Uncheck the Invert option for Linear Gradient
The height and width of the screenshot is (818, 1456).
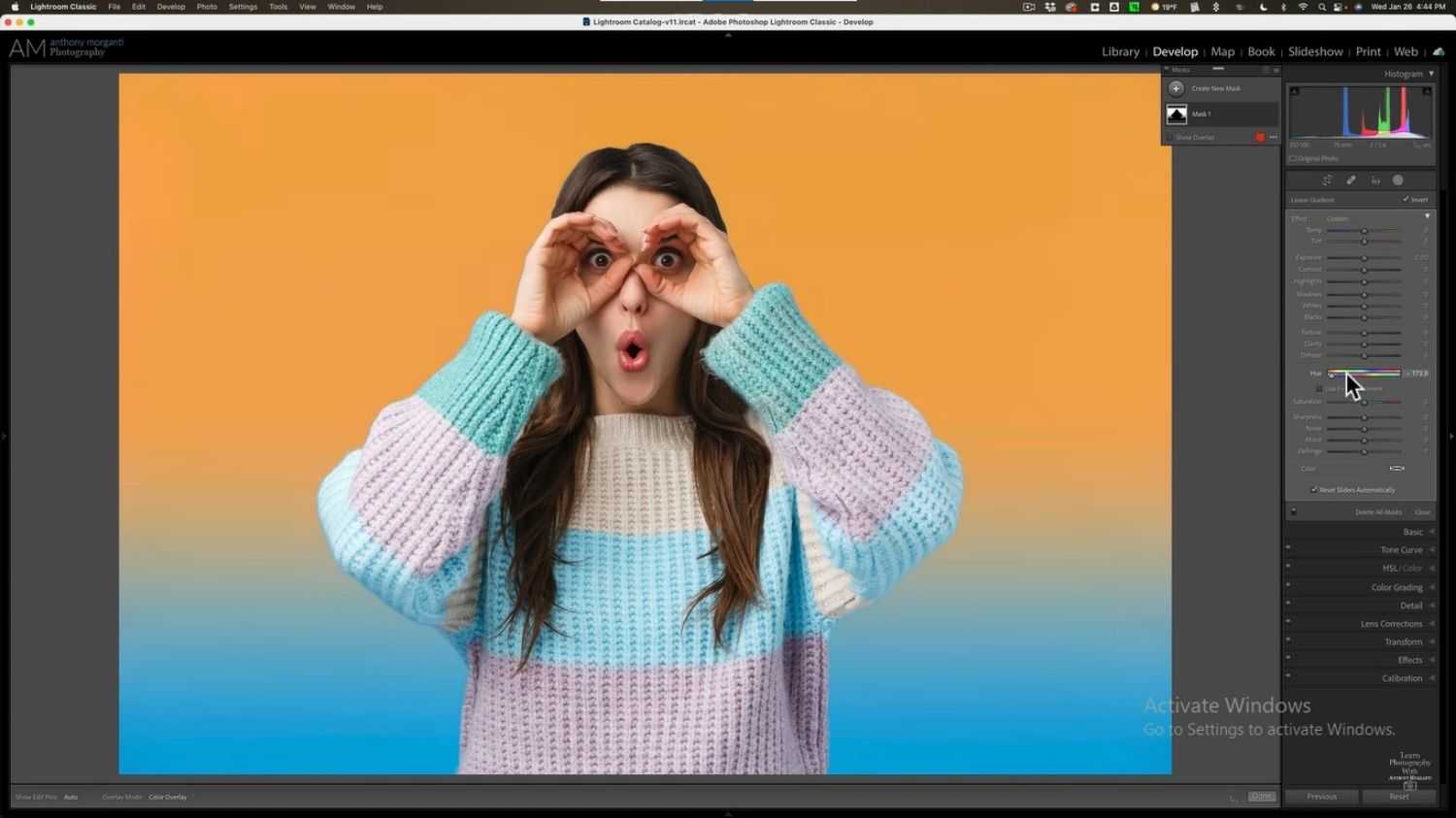coord(1406,199)
